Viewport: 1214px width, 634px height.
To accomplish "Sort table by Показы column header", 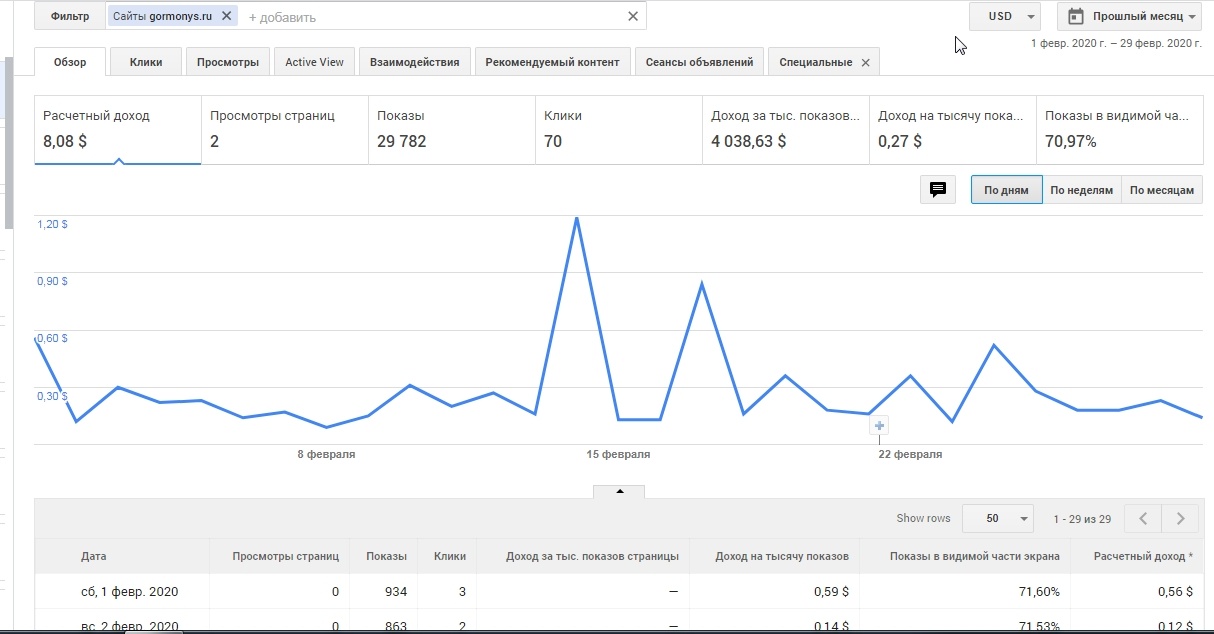I will (x=386, y=556).
